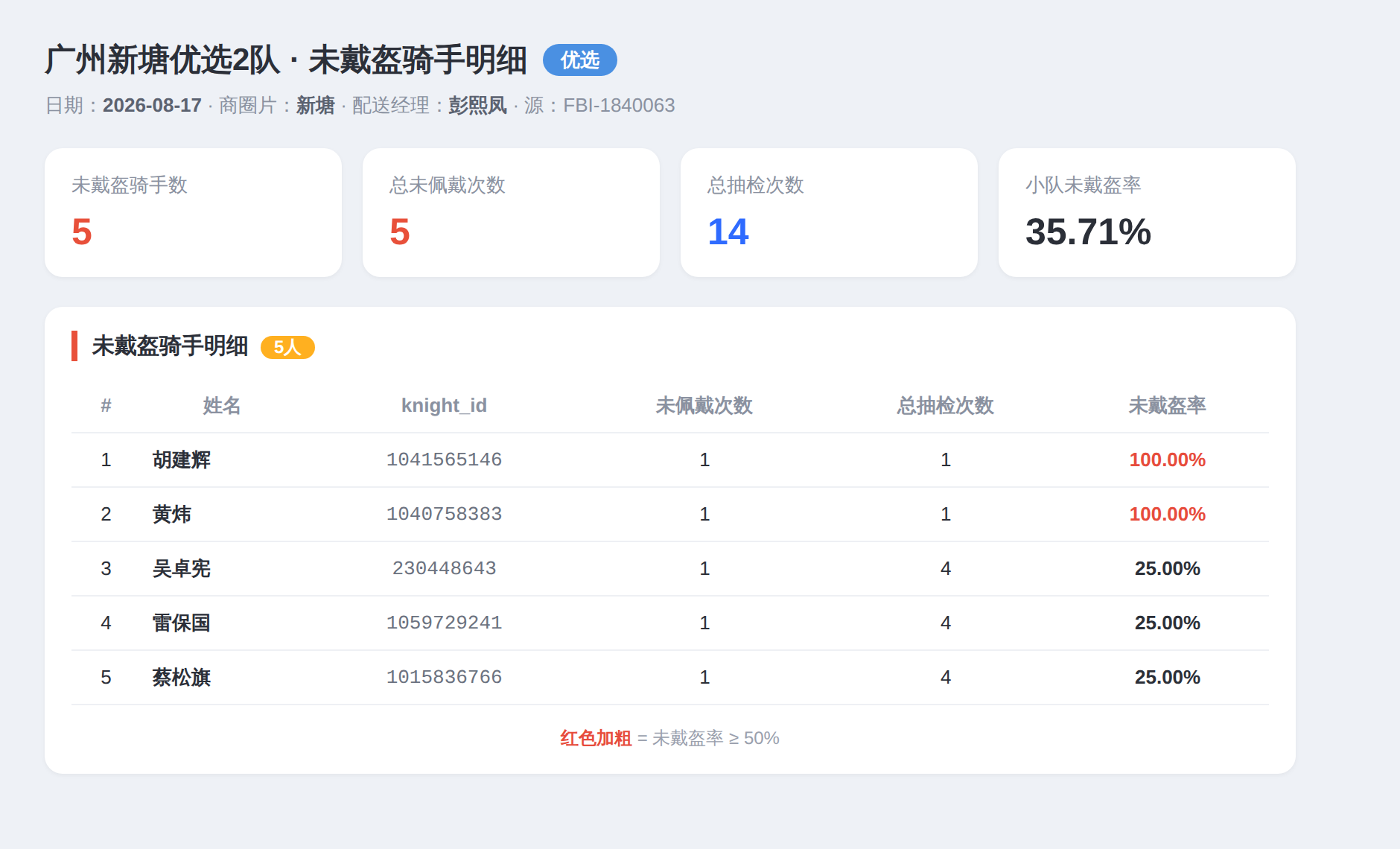Select the 总抽检次数 card showing 14
Image resolution: width=1400 pixels, height=849 pixels.
(829, 213)
